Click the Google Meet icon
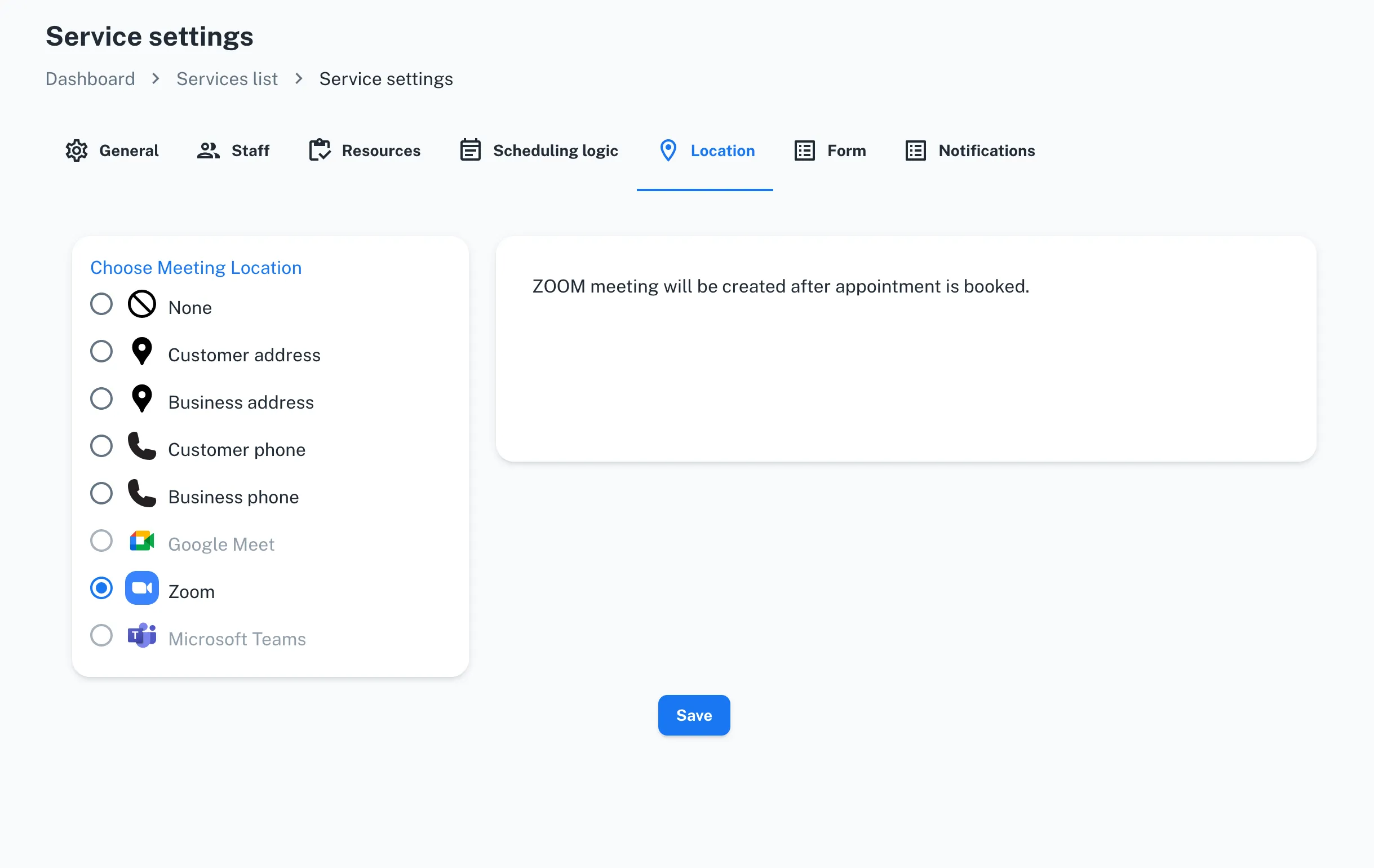 click(x=141, y=541)
